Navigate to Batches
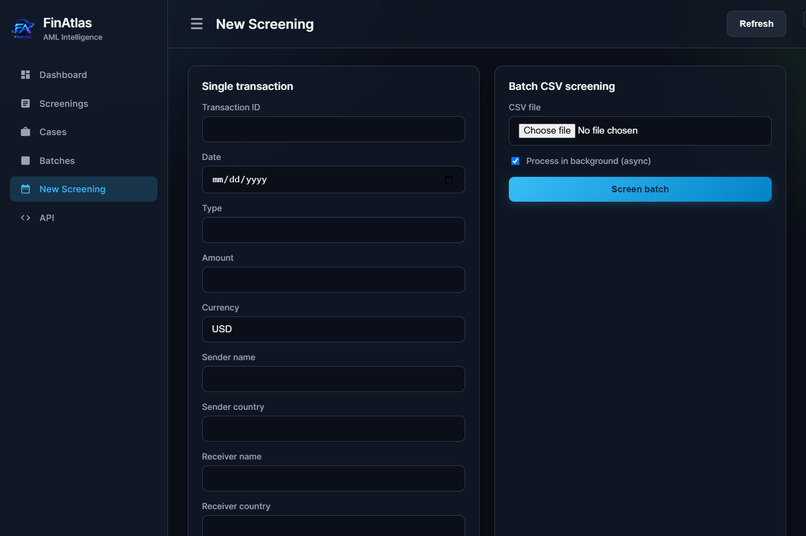 tap(83, 160)
